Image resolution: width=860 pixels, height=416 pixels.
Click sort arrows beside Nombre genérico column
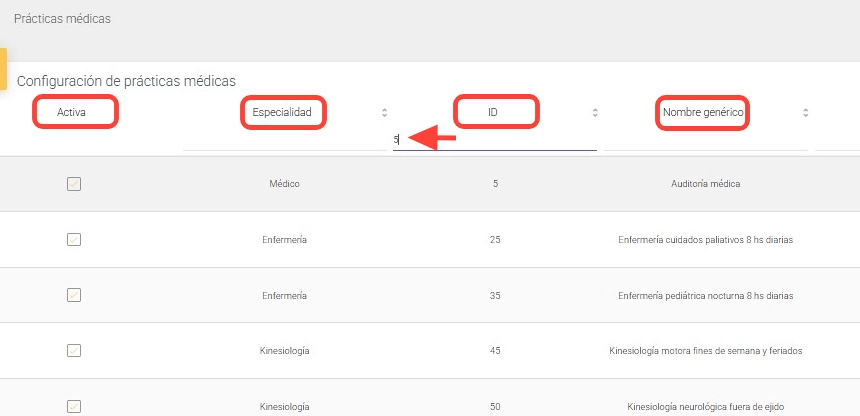[x=805, y=113]
